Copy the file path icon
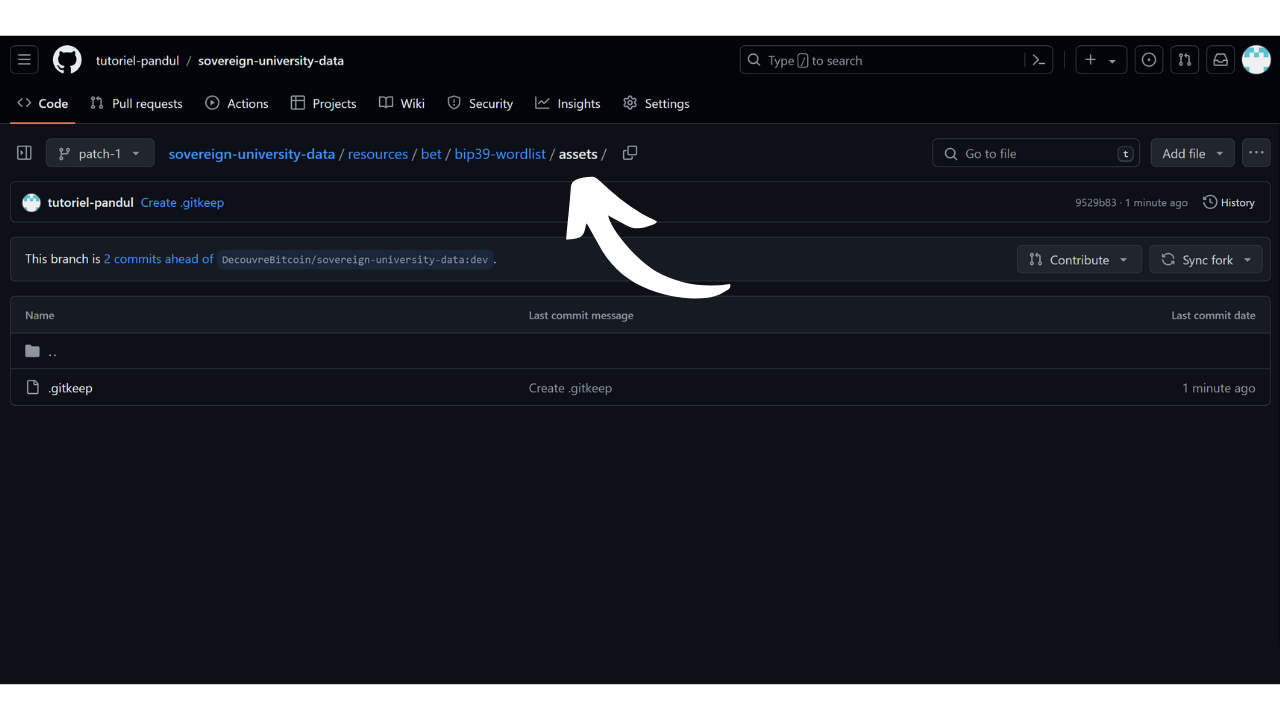The height and width of the screenshot is (720, 1280). coord(630,153)
